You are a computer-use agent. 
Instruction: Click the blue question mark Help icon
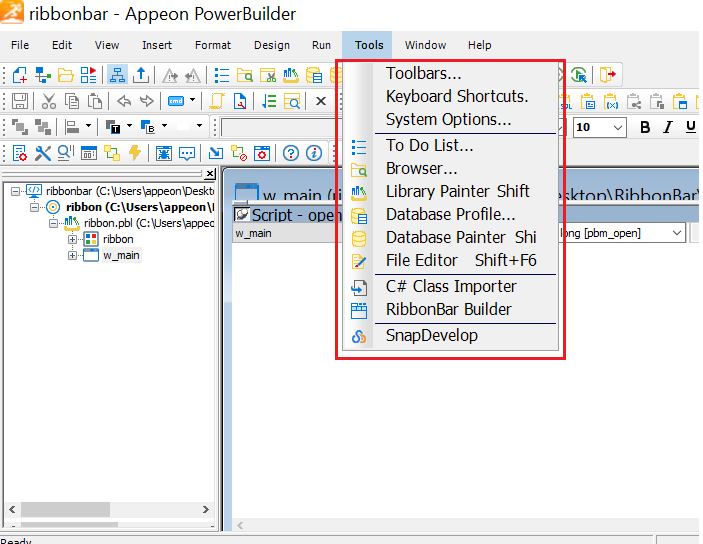point(291,153)
